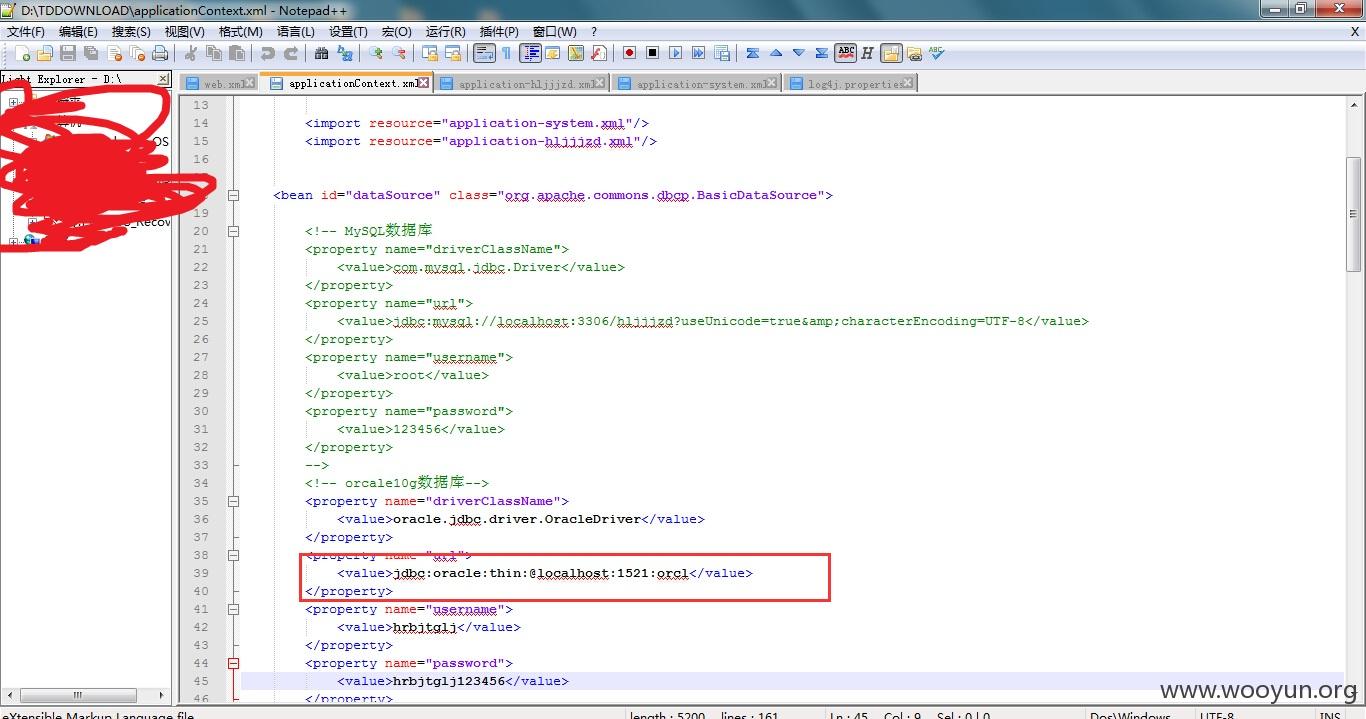This screenshot has height=719, width=1366.
Task: Click the blue down-triangle toolbar icon
Action: tap(798, 53)
